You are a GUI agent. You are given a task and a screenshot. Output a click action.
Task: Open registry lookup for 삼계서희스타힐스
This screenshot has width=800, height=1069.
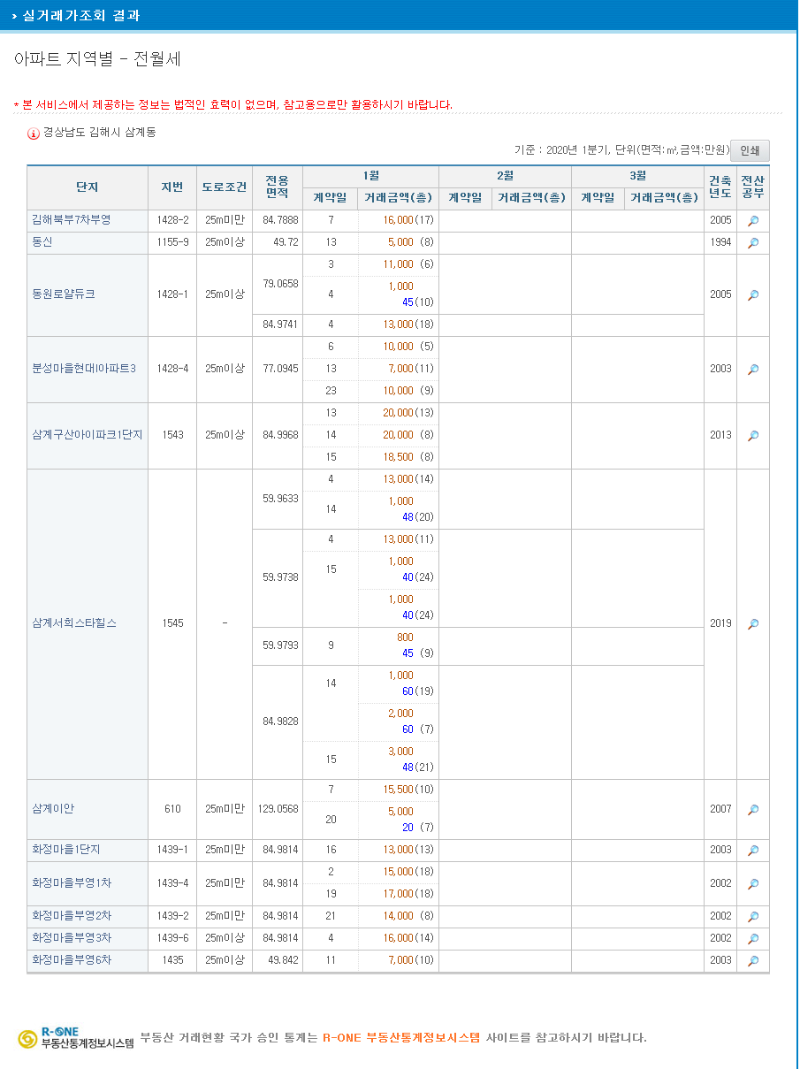click(753, 624)
